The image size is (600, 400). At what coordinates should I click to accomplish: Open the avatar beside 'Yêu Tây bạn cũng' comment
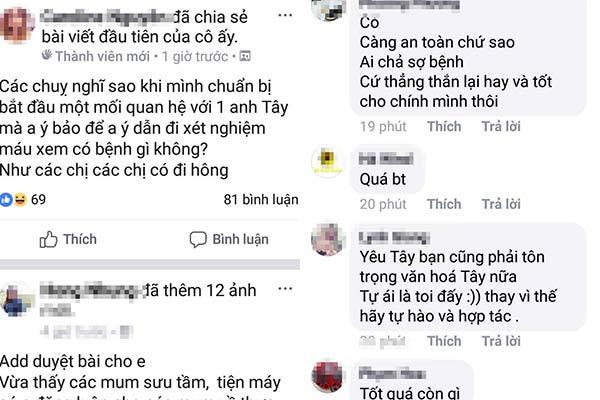328,240
